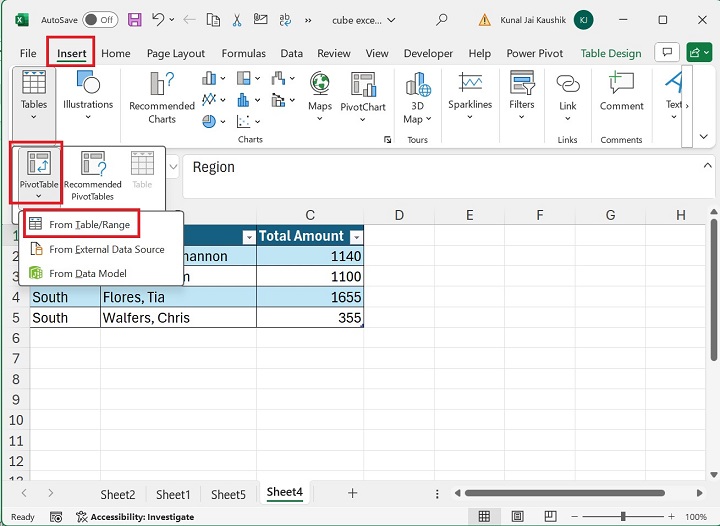Switch to the Sheet1 tab
Screen dimensions: 720x526
tap(173, 494)
